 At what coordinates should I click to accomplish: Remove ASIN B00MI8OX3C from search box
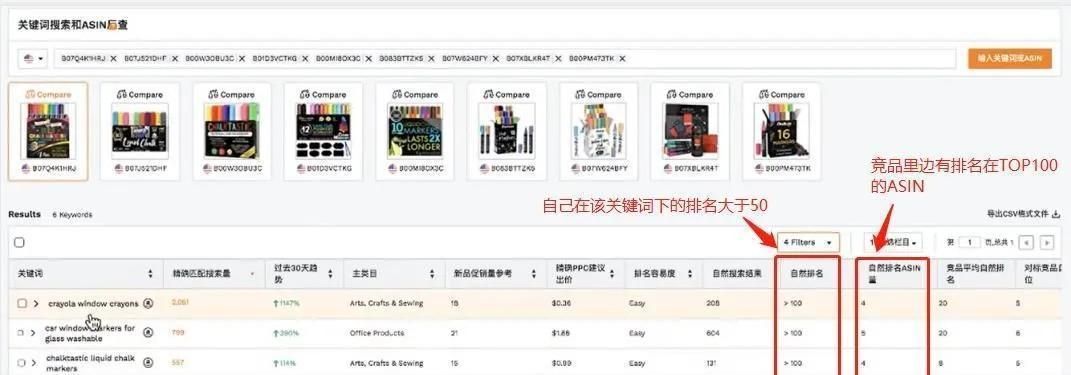369,59
